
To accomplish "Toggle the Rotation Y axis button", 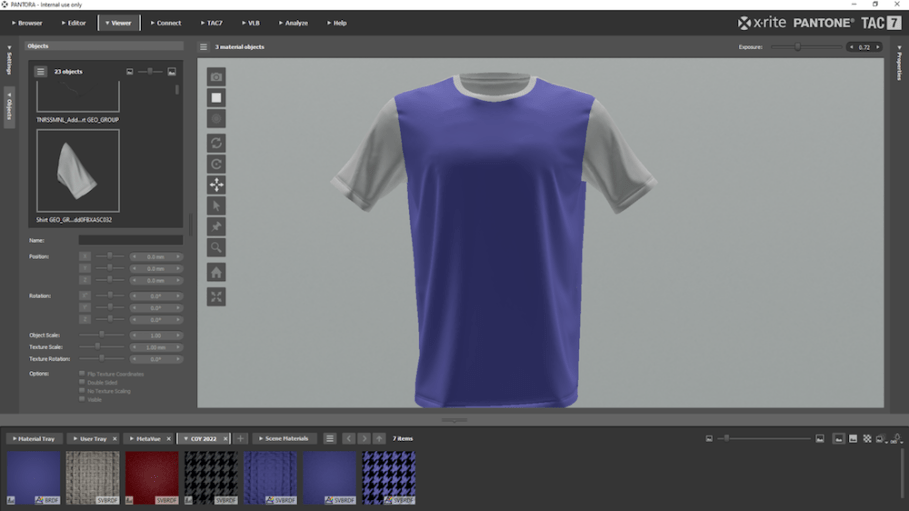I will click(x=85, y=307).
